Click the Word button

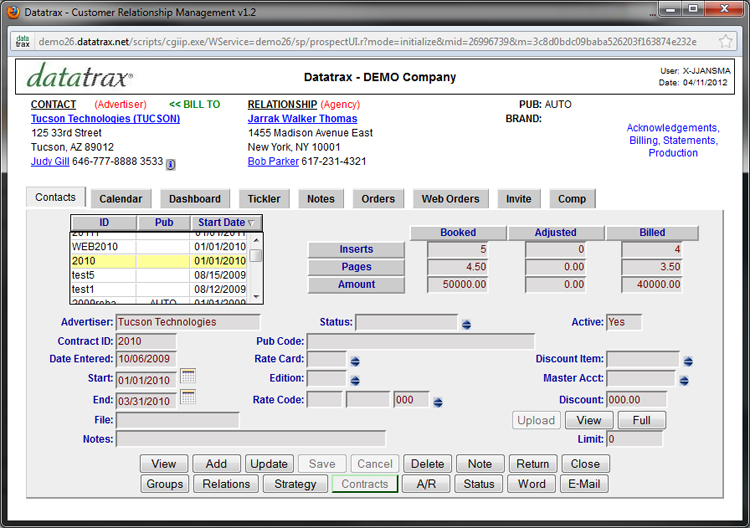531,484
